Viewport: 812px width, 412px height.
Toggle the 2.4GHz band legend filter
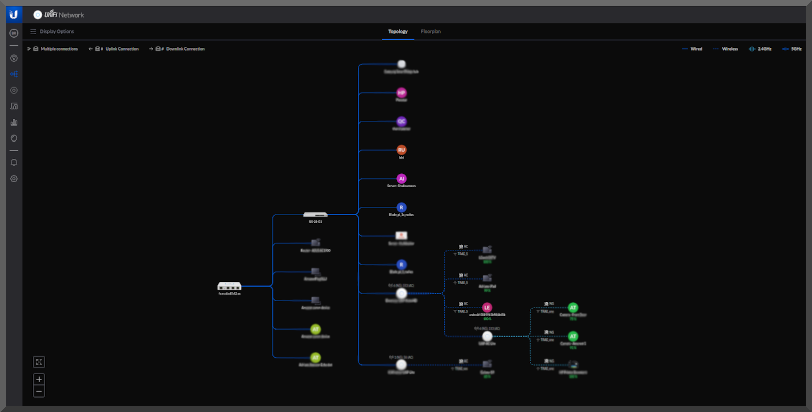(759, 48)
